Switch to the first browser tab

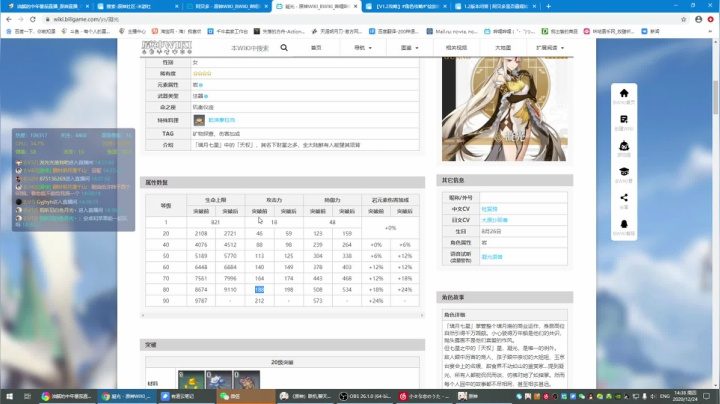point(46,6)
